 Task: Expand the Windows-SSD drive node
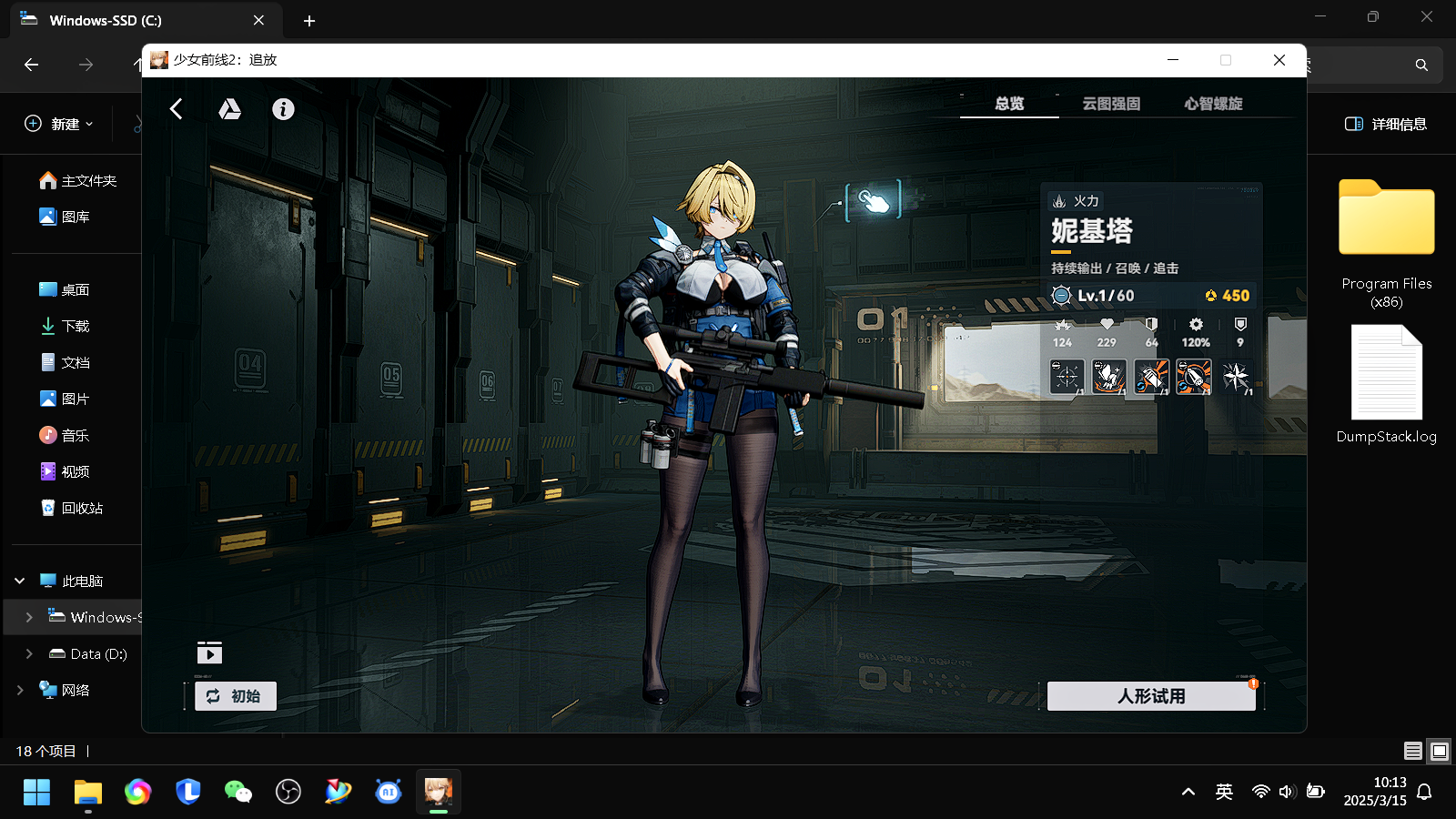click(29, 617)
